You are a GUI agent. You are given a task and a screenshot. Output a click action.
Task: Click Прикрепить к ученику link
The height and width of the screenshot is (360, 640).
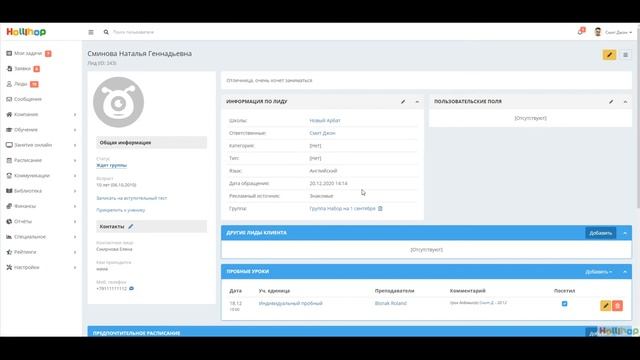(120, 210)
